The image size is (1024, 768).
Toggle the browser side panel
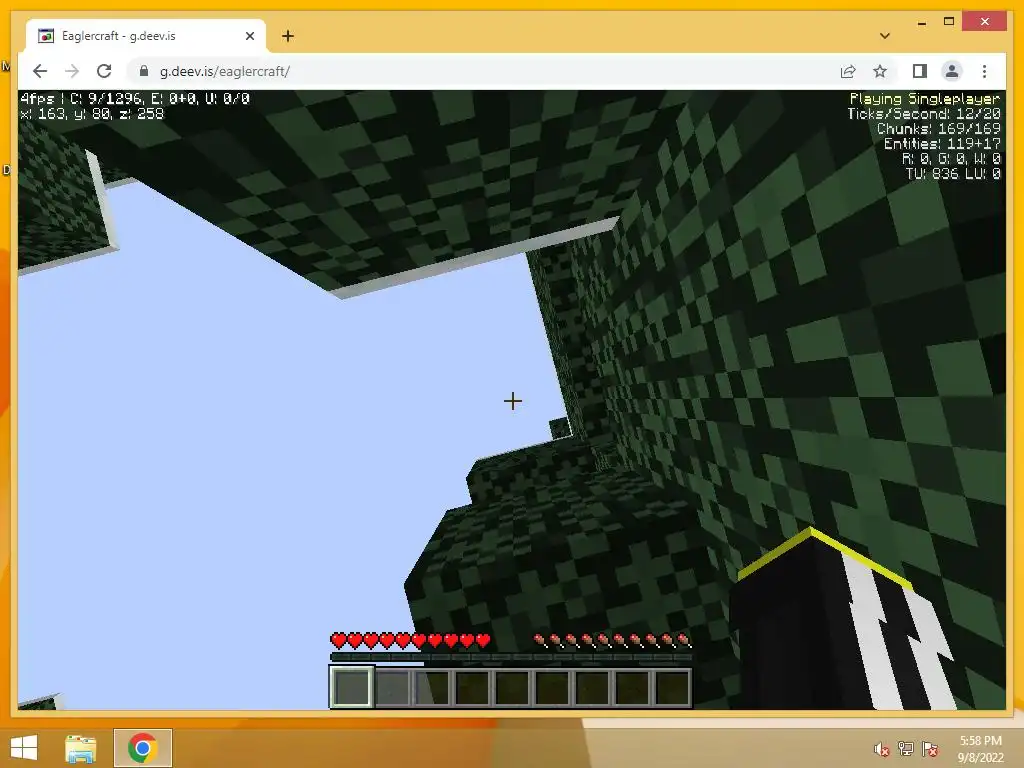(x=920, y=71)
